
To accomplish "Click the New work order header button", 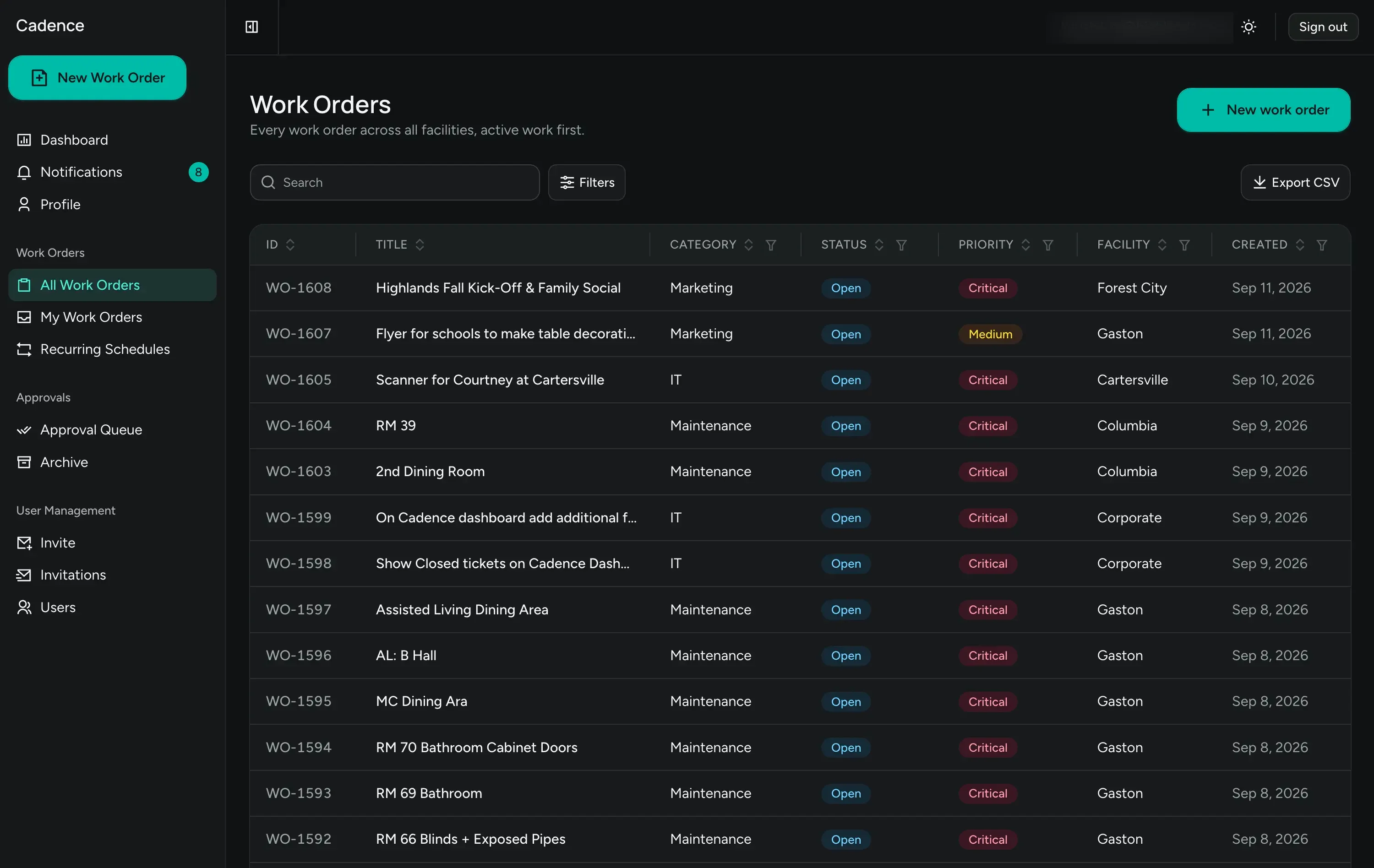I will [1263, 110].
